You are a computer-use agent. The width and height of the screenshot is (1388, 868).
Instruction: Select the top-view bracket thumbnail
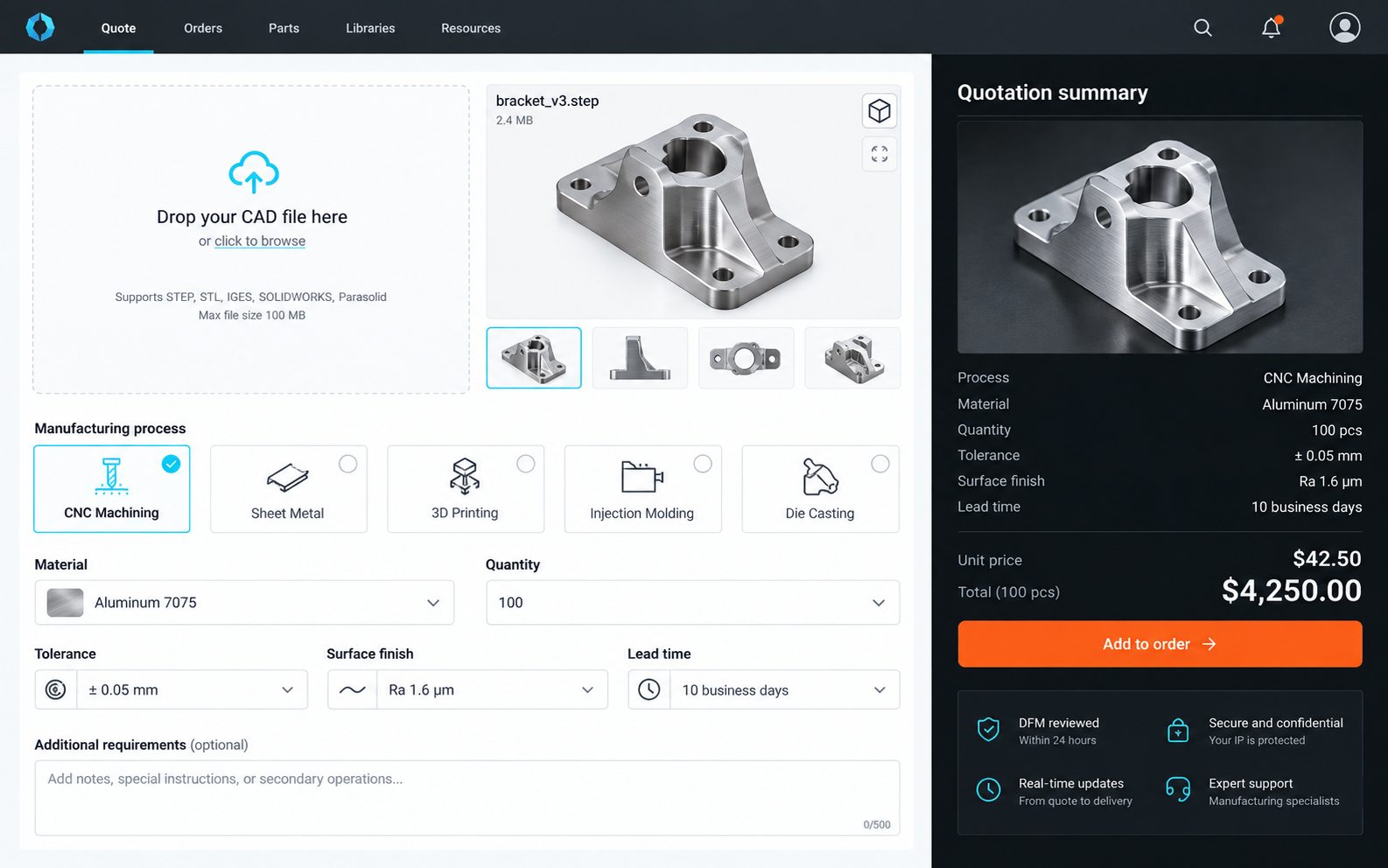coord(746,358)
